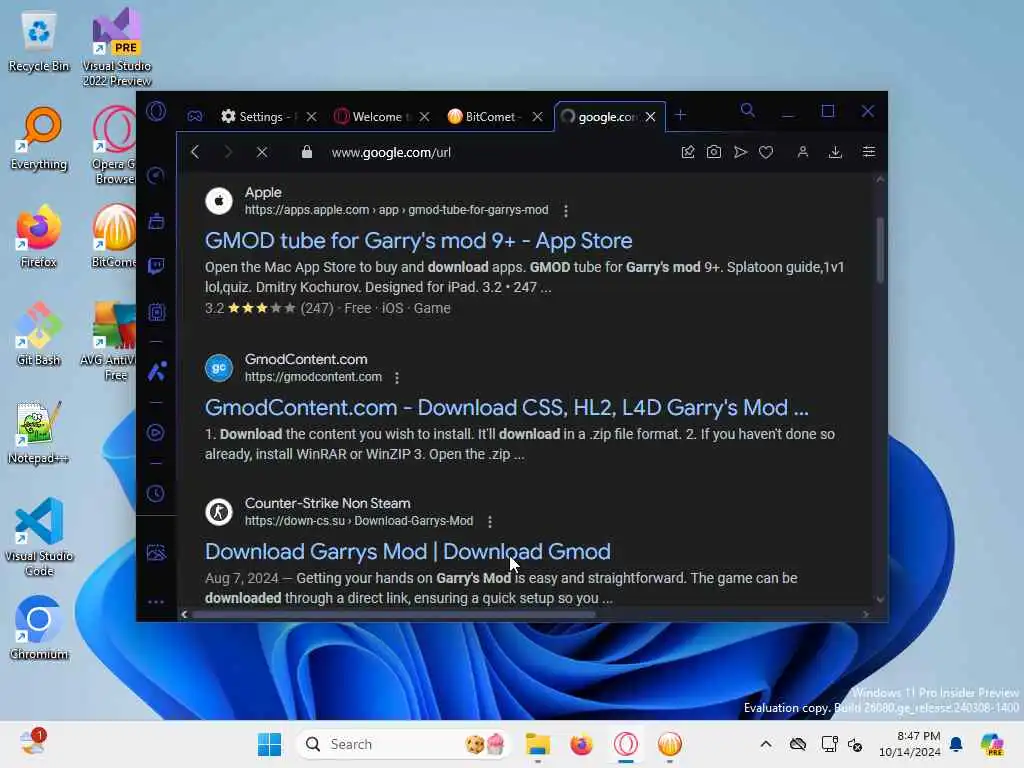Close the Welcome tab

424,116
